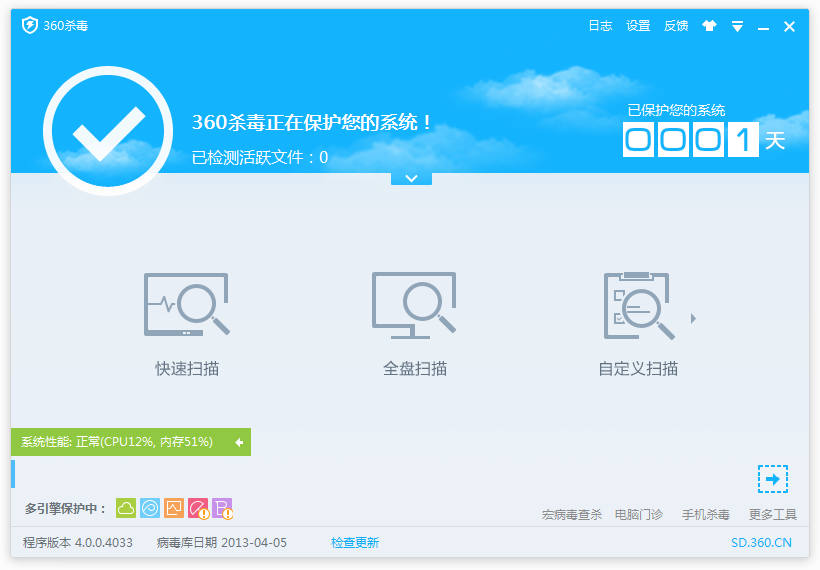Open 手机杀毒 mobile antivirus tool
This screenshot has height=570, width=820.
pyautogui.click(x=705, y=515)
